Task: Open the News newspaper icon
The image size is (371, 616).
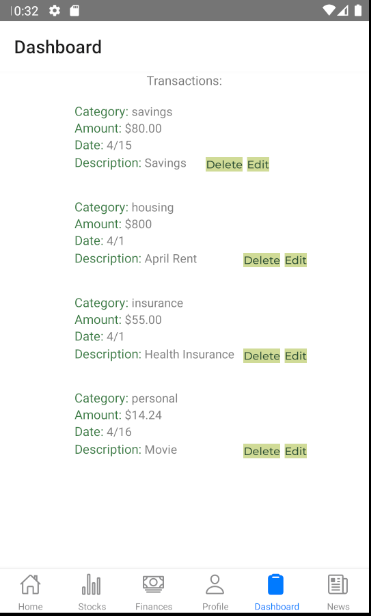Action: (338, 585)
